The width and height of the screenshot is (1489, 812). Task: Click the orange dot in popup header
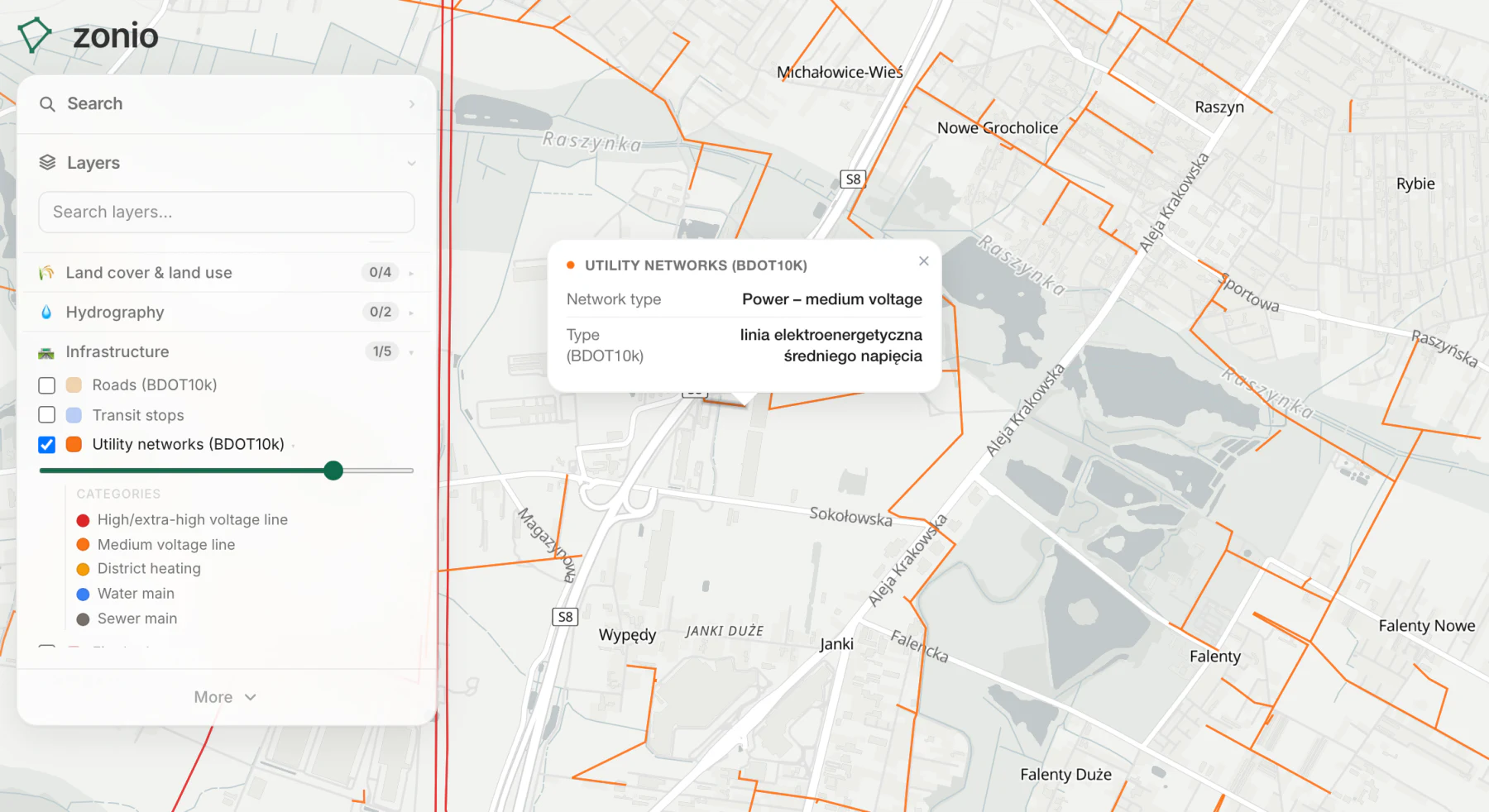pos(571,265)
